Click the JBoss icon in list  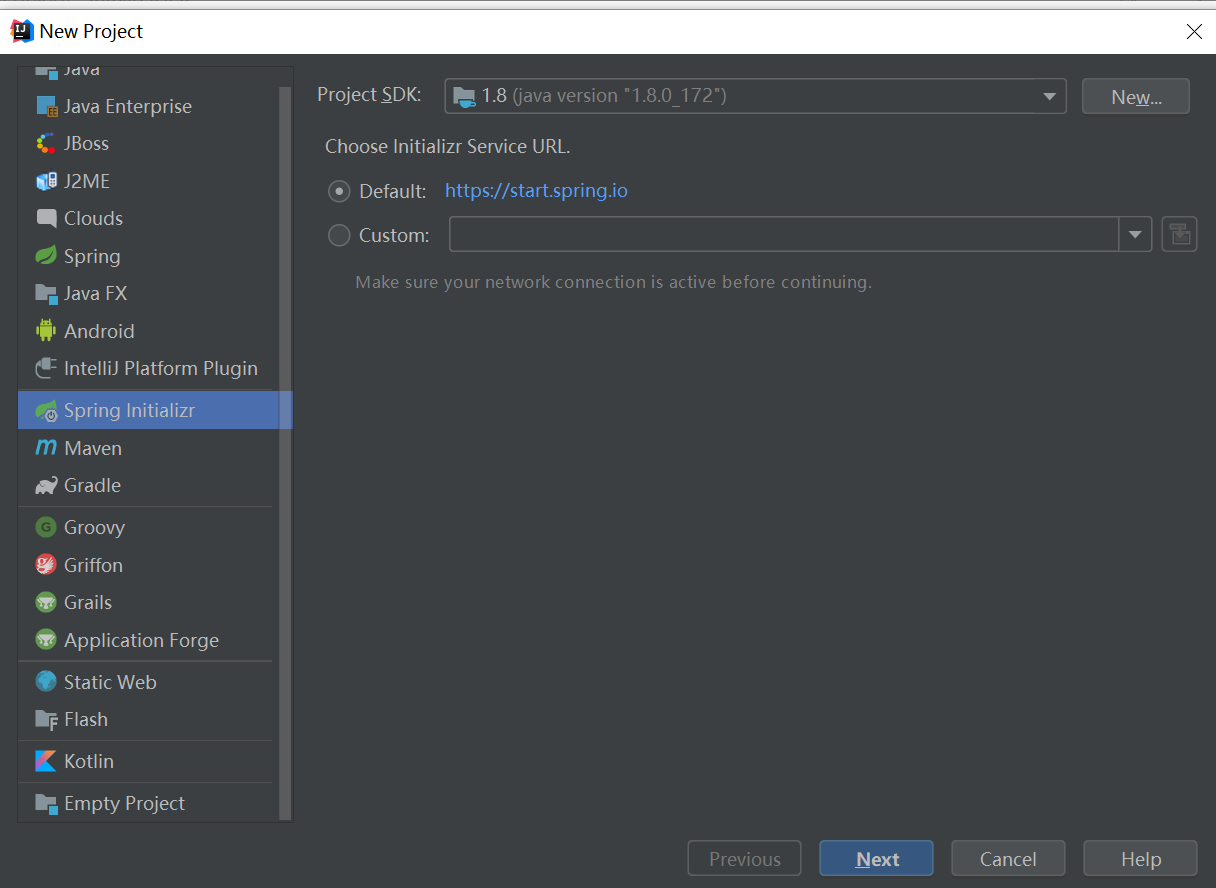(x=46, y=143)
